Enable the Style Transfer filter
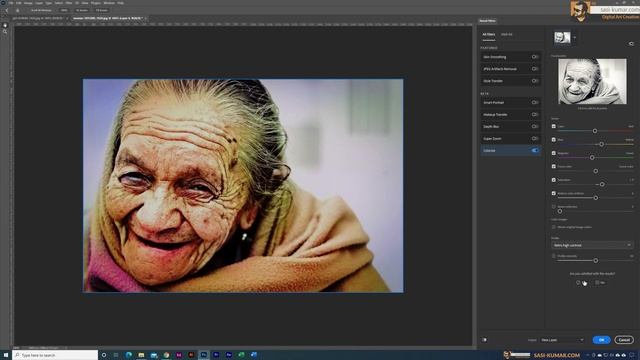The image size is (640, 360). pos(535,81)
